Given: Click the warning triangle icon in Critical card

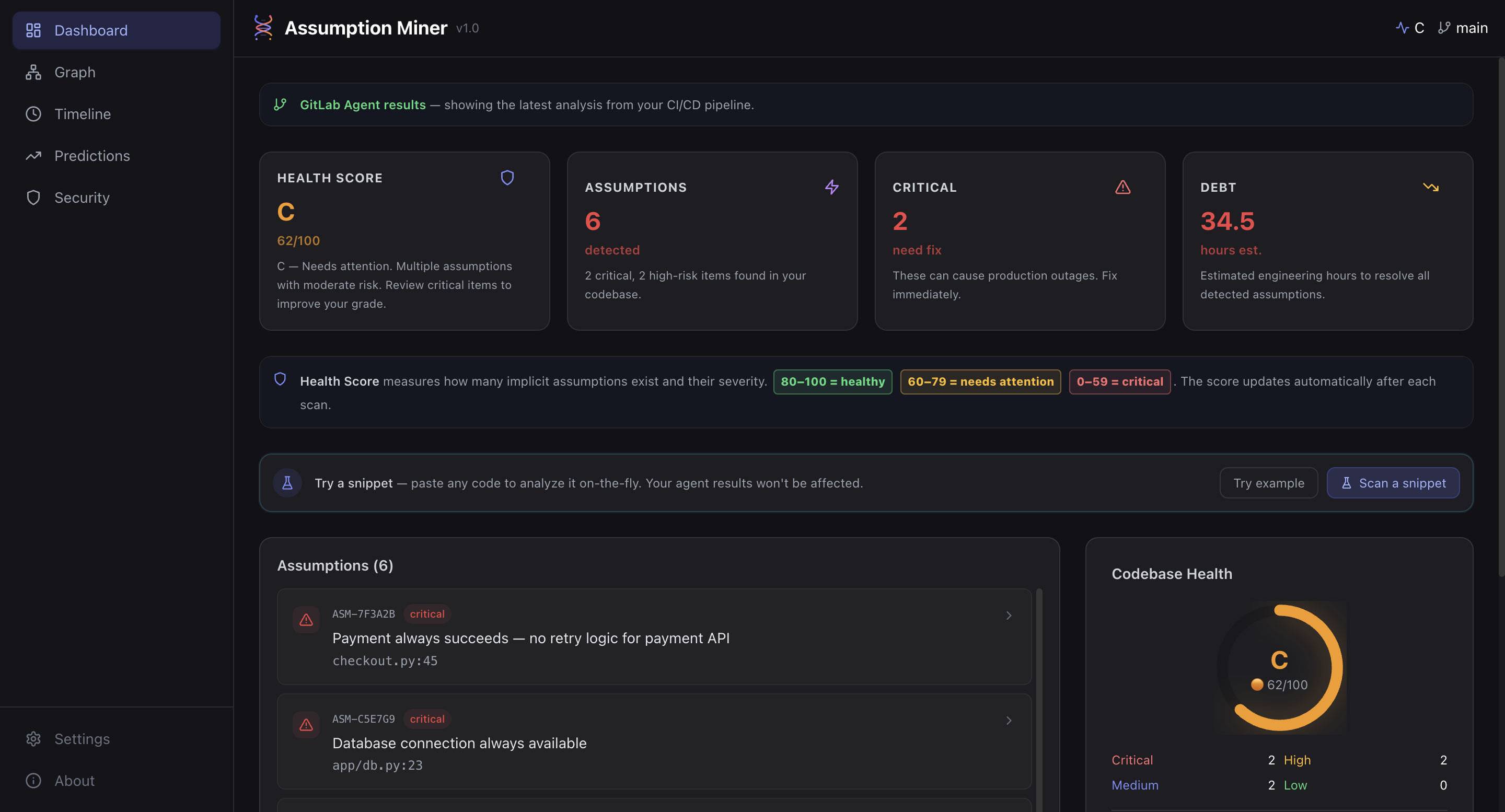Looking at the screenshot, I should tap(1122, 187).
